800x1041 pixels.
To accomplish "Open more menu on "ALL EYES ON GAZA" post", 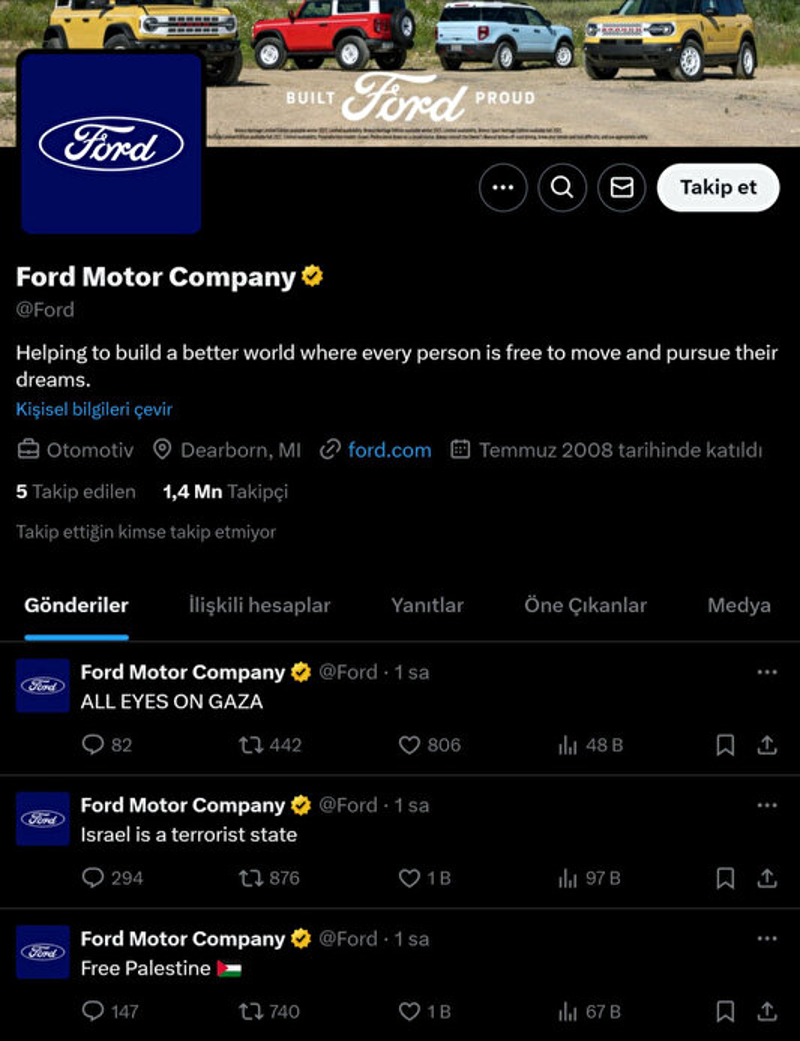I will pyautogui.click(x=767, y=672).
